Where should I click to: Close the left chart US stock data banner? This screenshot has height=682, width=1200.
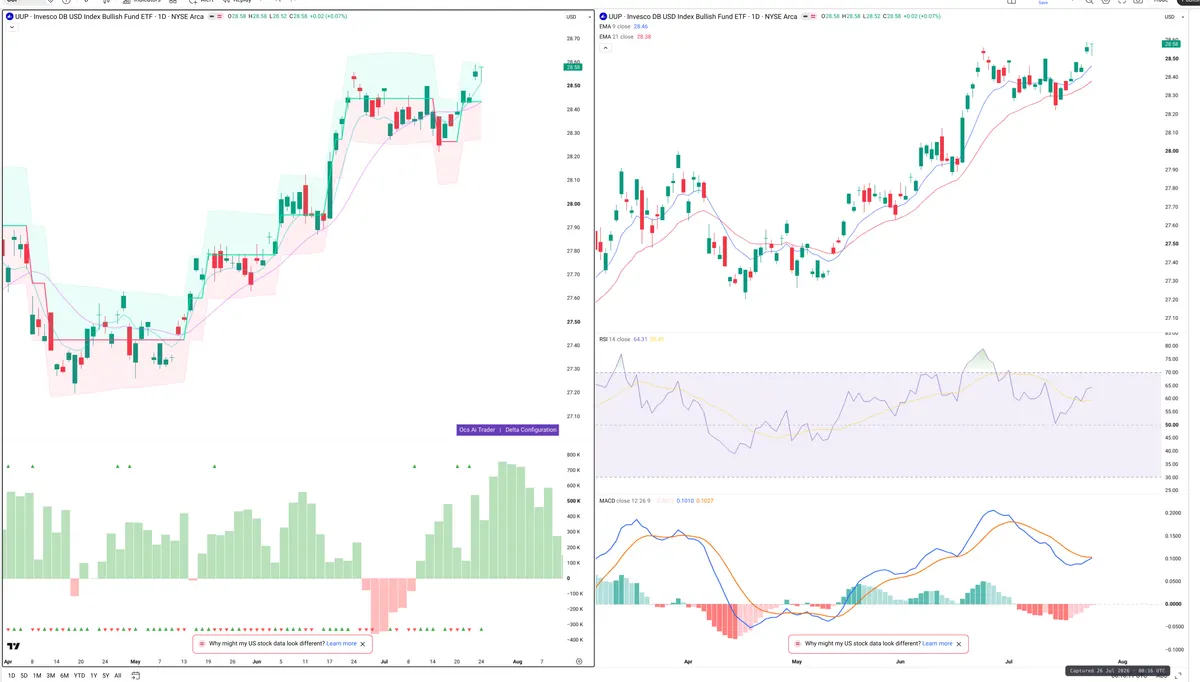click(x=363, y=644)
